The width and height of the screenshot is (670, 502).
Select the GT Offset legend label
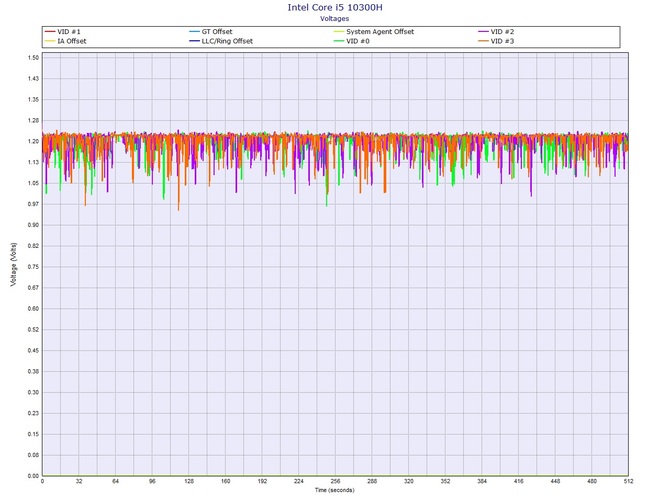click(x=217, y=32)
